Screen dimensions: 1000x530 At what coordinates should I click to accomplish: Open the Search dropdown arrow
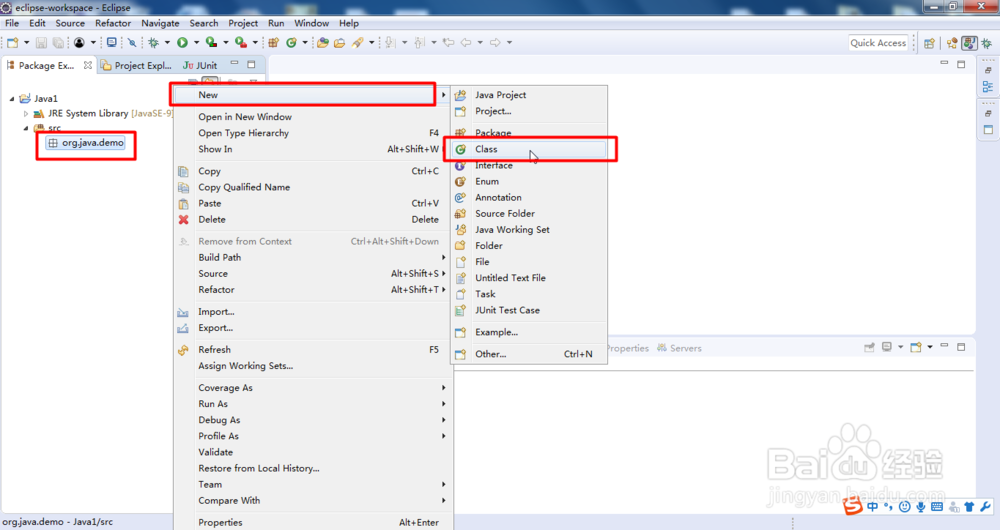pyautogui.click(x=371, y=43)
